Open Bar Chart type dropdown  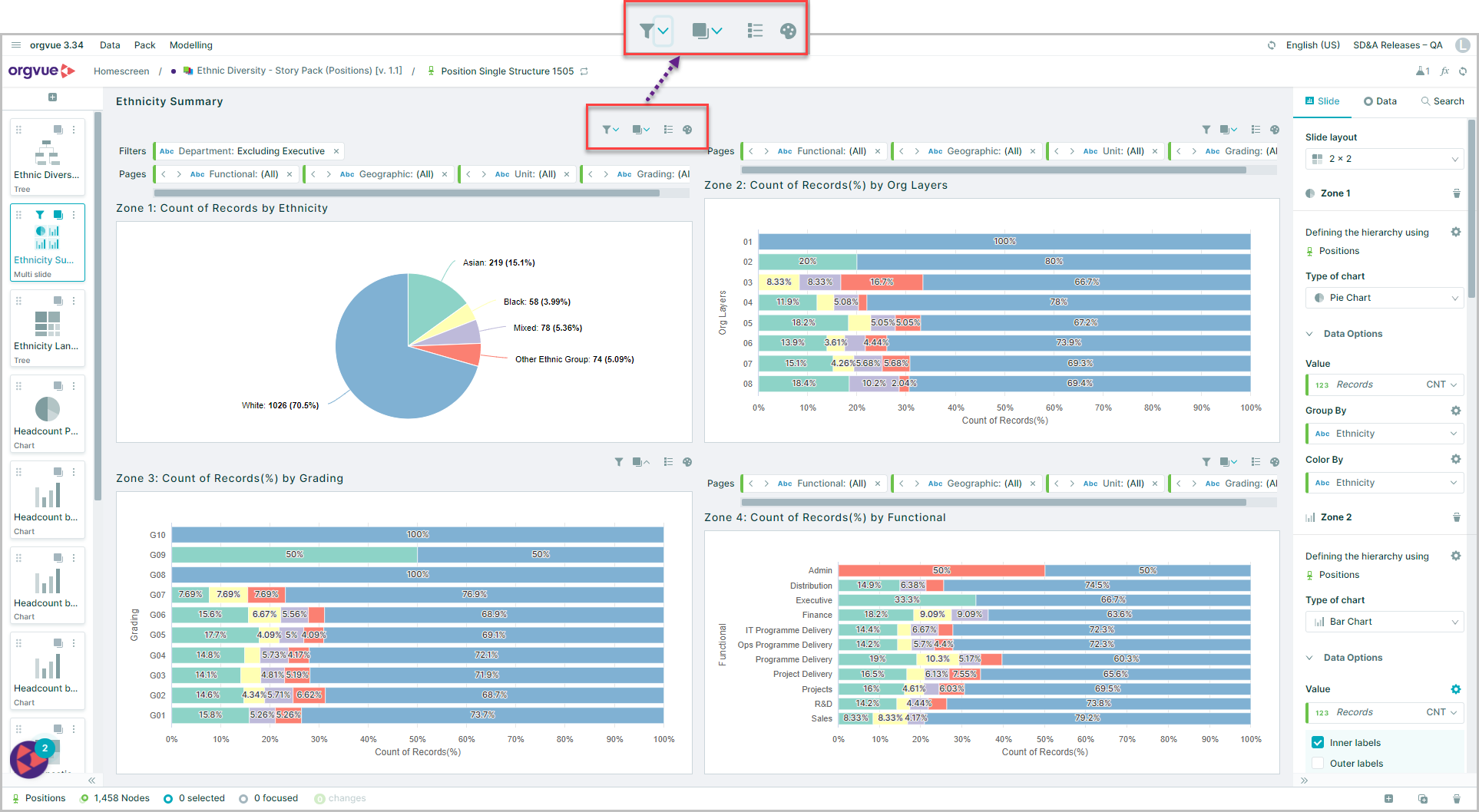1385,622
